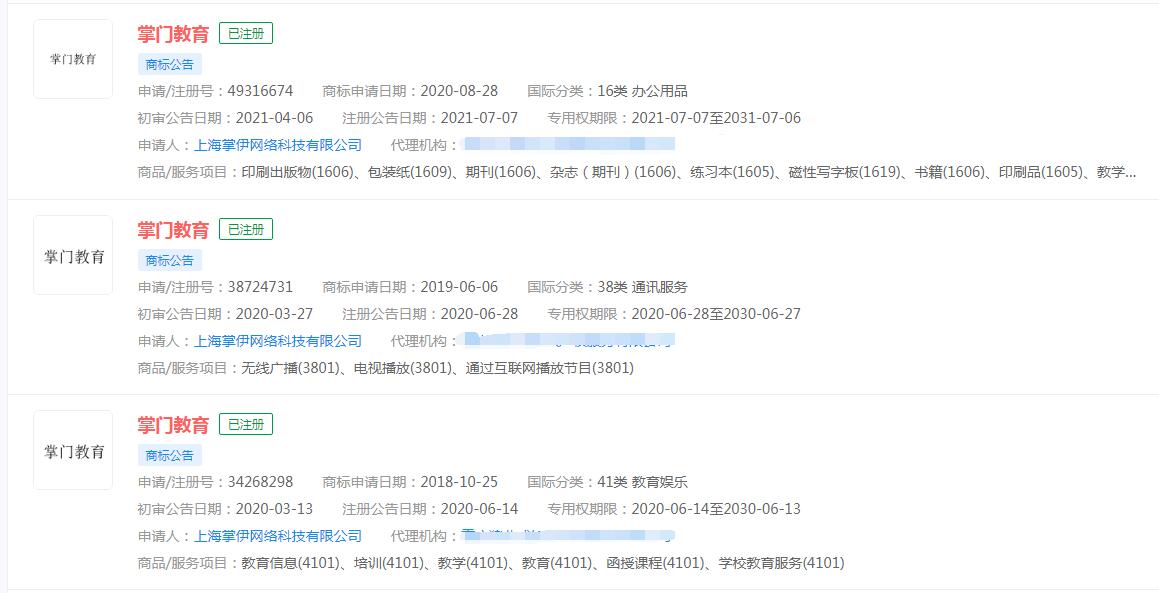Click application date 2019-06-06
Image resolution: width=1159 pixels, height=593 pixels.
click(459, 287)
